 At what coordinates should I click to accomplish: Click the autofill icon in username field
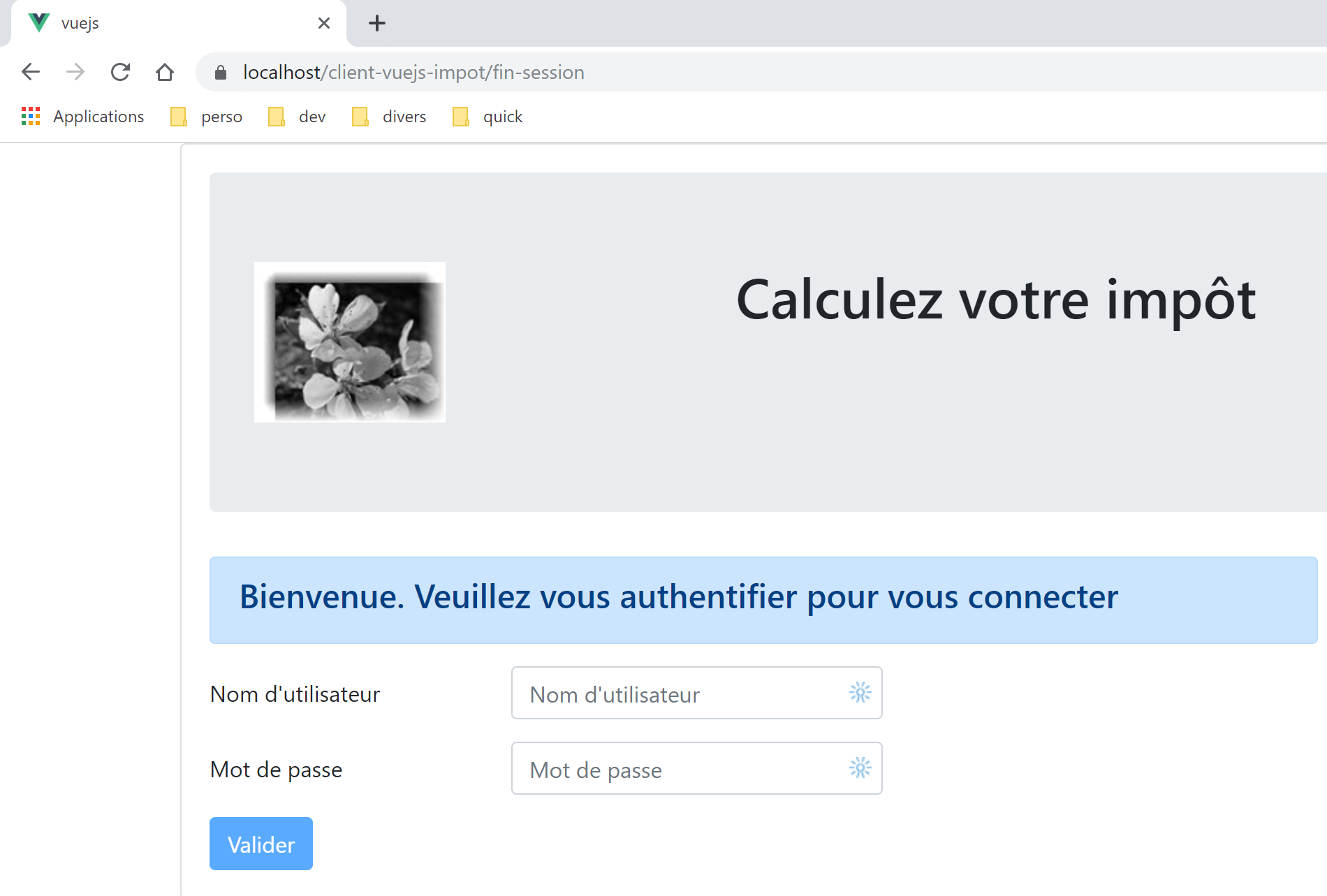click(860, 693)
